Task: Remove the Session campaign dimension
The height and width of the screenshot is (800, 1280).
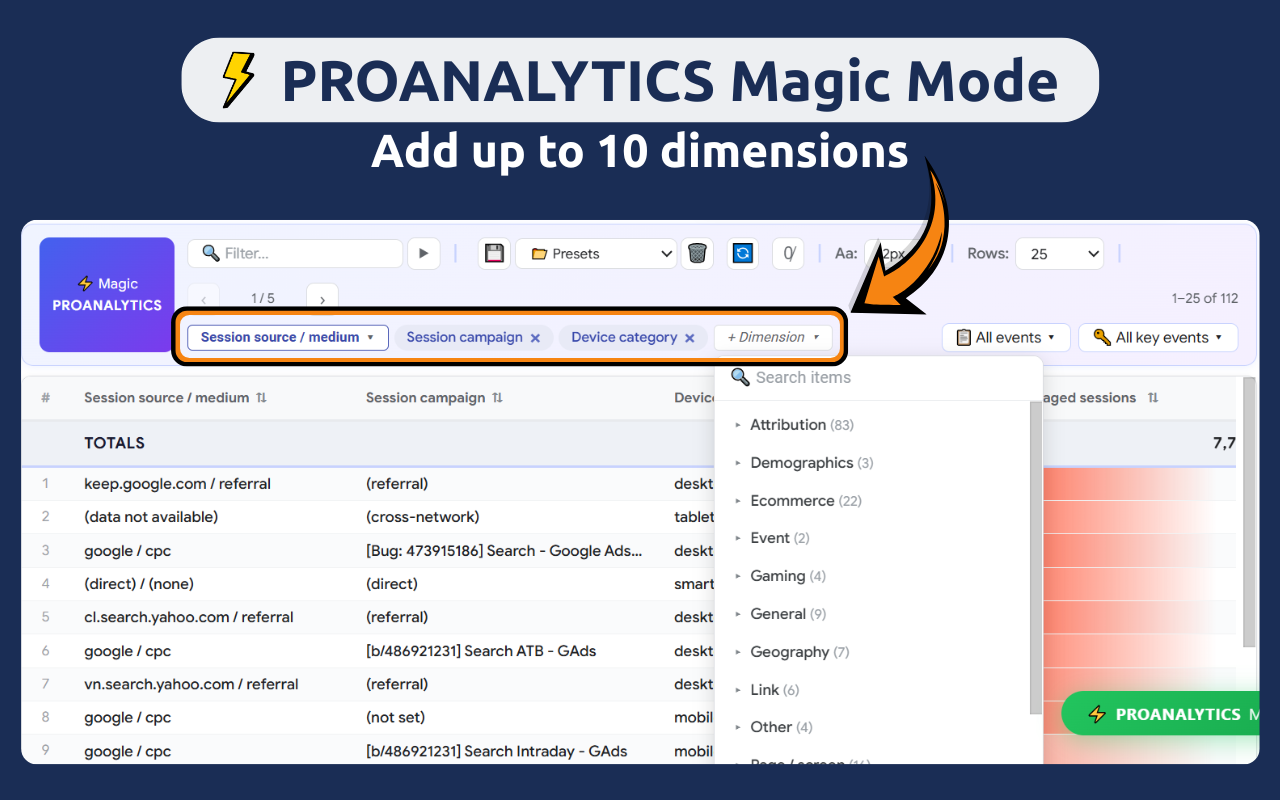Action: click(x=535, y=338)
